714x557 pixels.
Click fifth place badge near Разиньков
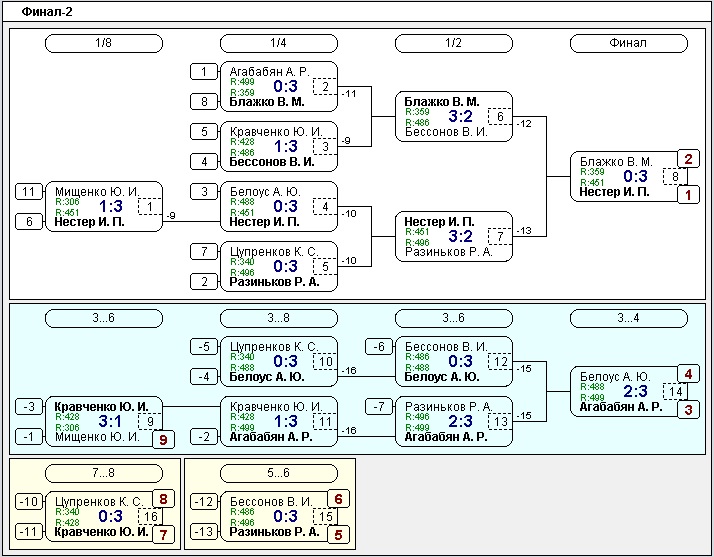[x=338, y=535]
